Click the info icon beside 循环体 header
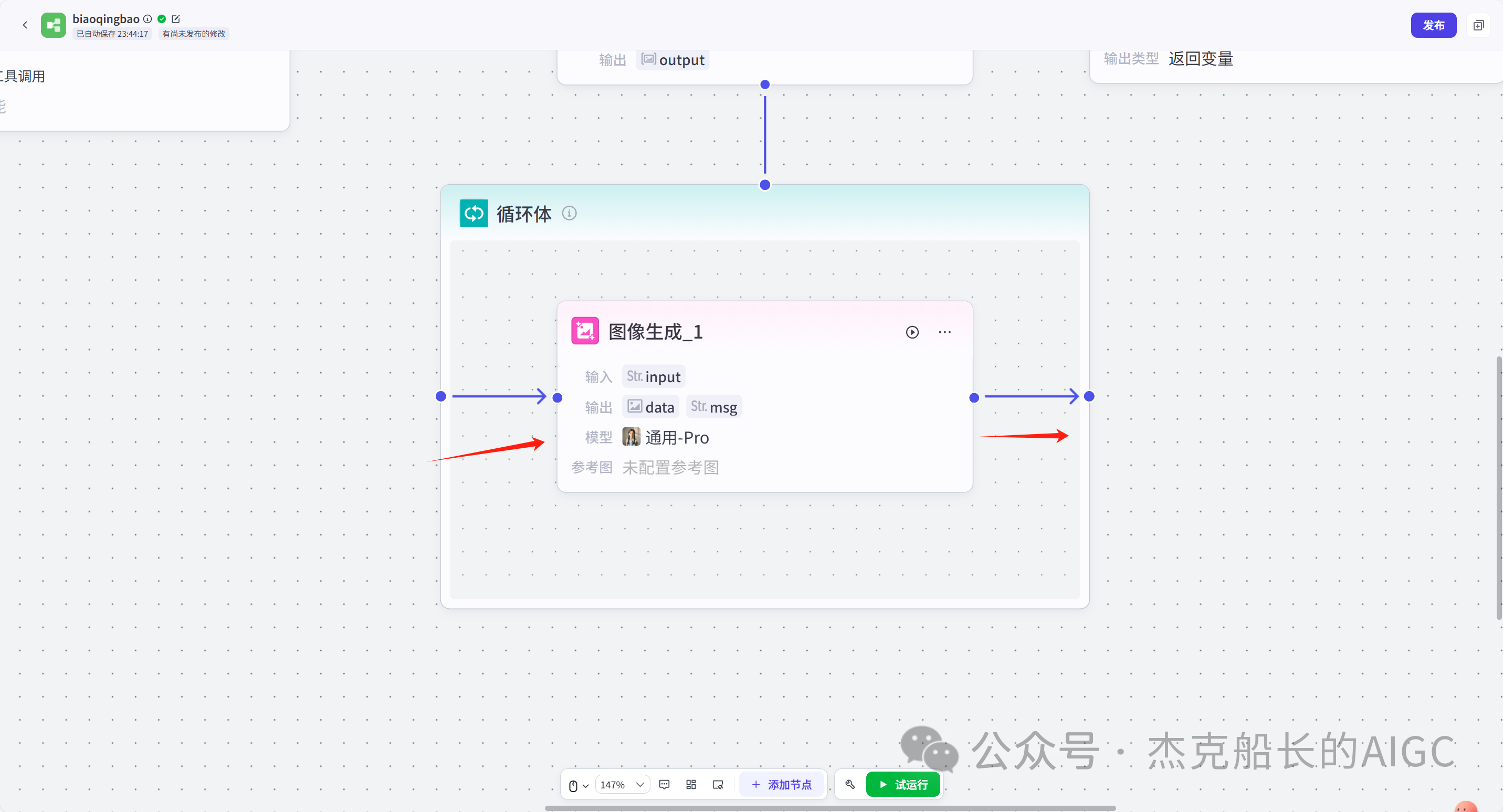1503x812 pixels. [x=570, y=213]
